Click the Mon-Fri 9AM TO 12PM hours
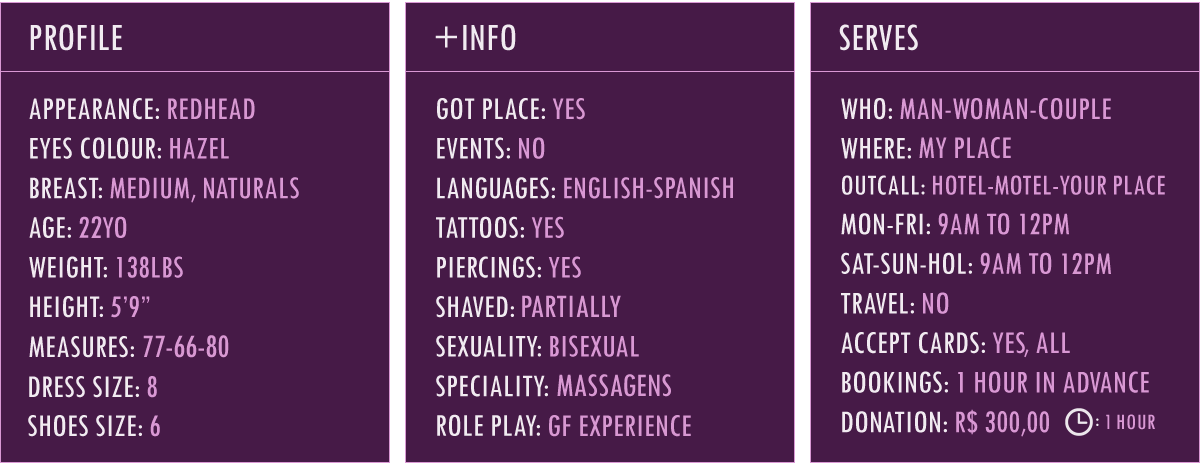Viewport: 1200px width, 465px height. click(1003, 225)
